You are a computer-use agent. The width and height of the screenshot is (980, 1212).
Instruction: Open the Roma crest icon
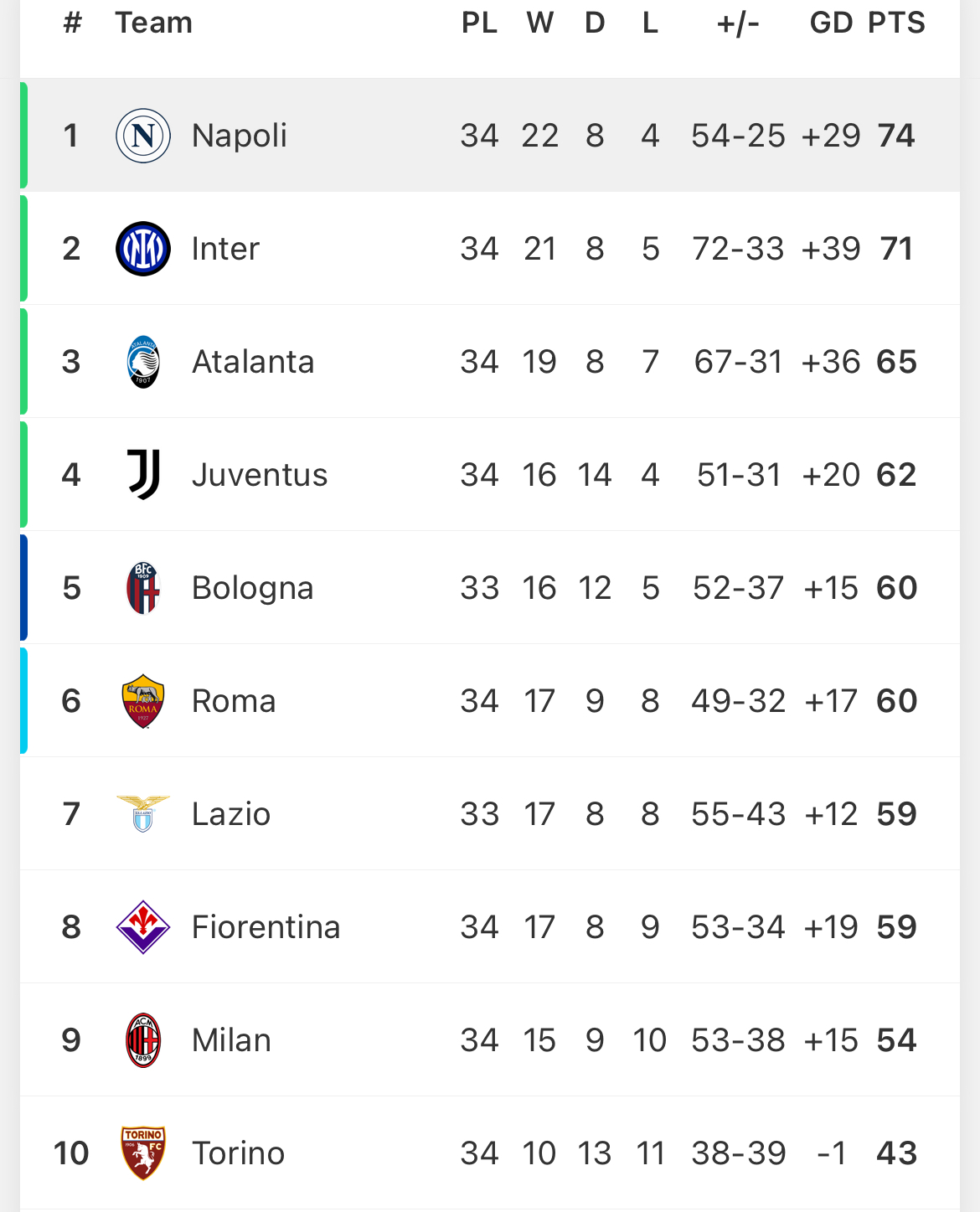click(x=143, y=701)
